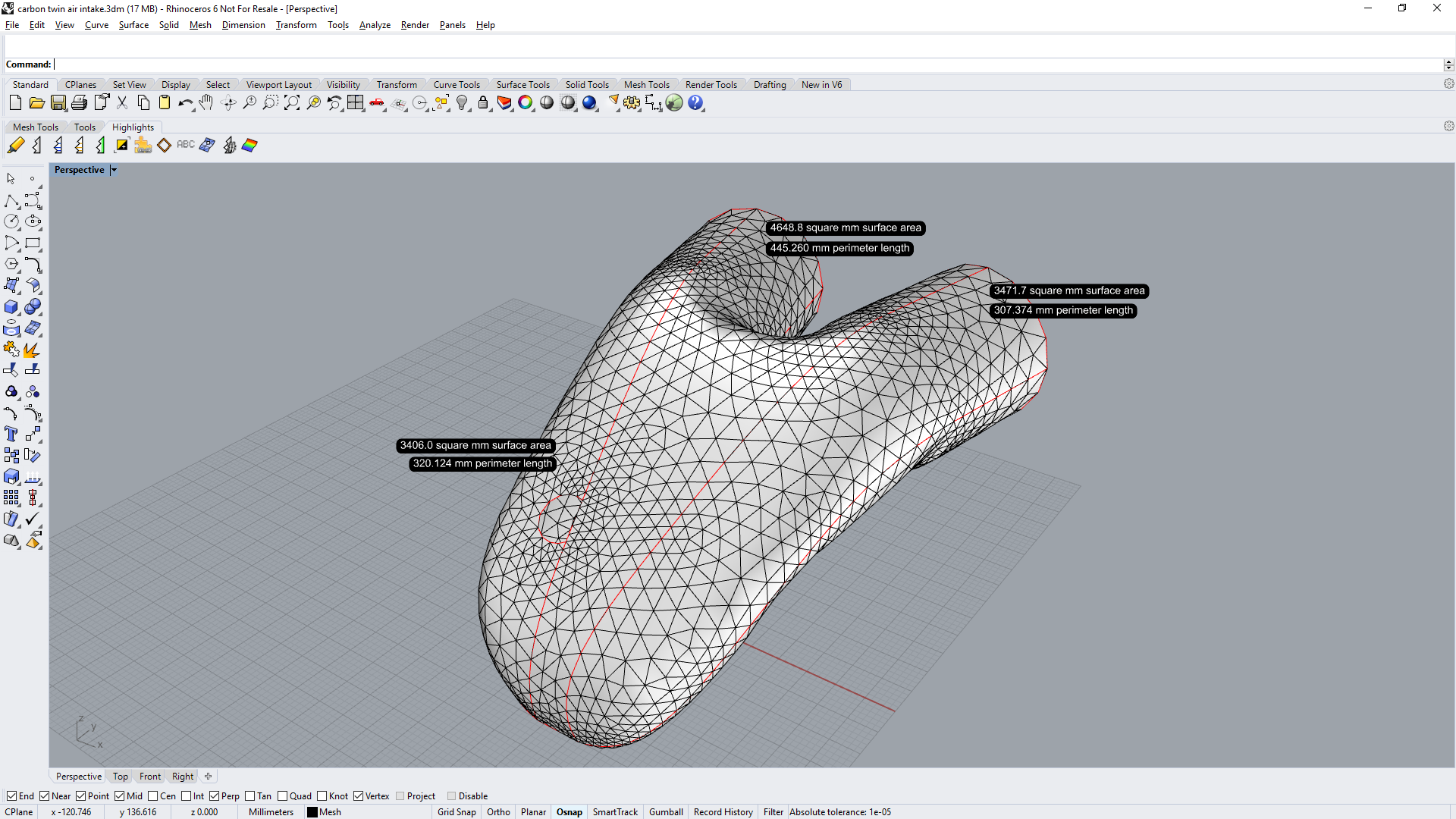Open the Perspective viewport title dropdown arrow
This screenshot has height=819, width=1456.
(x=114, y=170)
